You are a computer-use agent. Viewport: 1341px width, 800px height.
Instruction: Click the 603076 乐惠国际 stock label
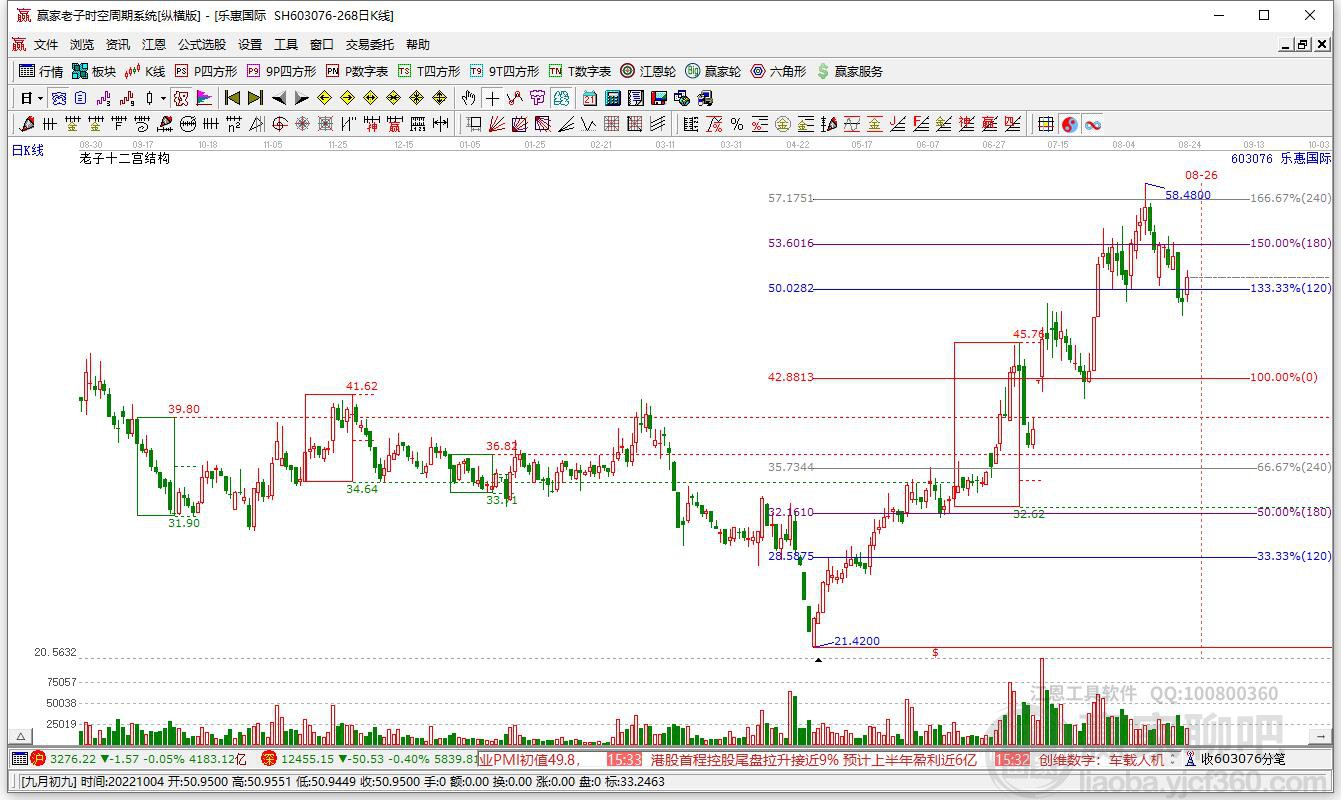pos(1281,158)
